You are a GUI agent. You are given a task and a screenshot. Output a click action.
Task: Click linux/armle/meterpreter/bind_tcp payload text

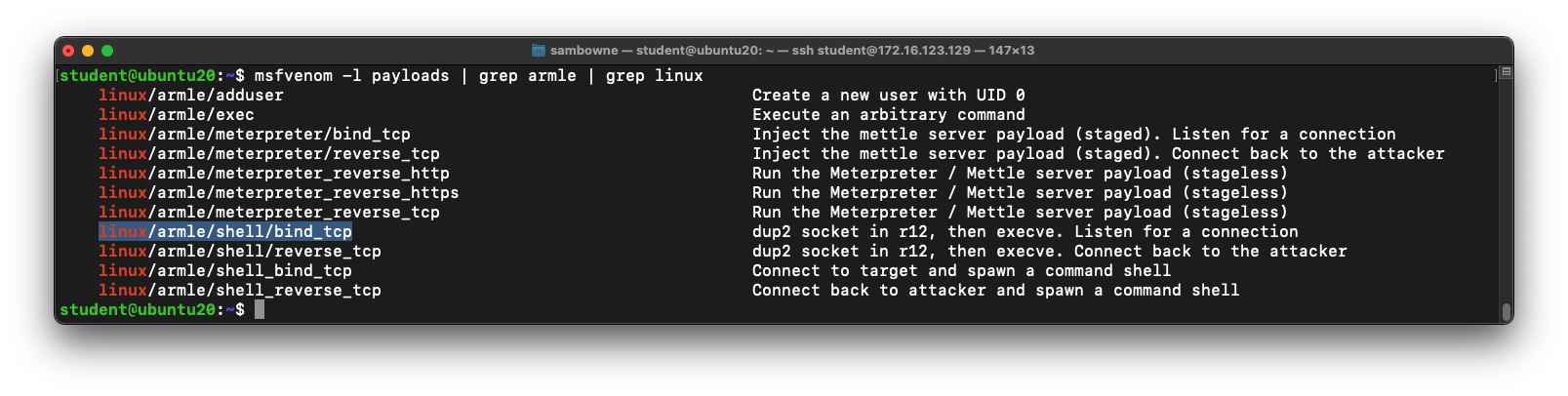(x=255, y=134)
